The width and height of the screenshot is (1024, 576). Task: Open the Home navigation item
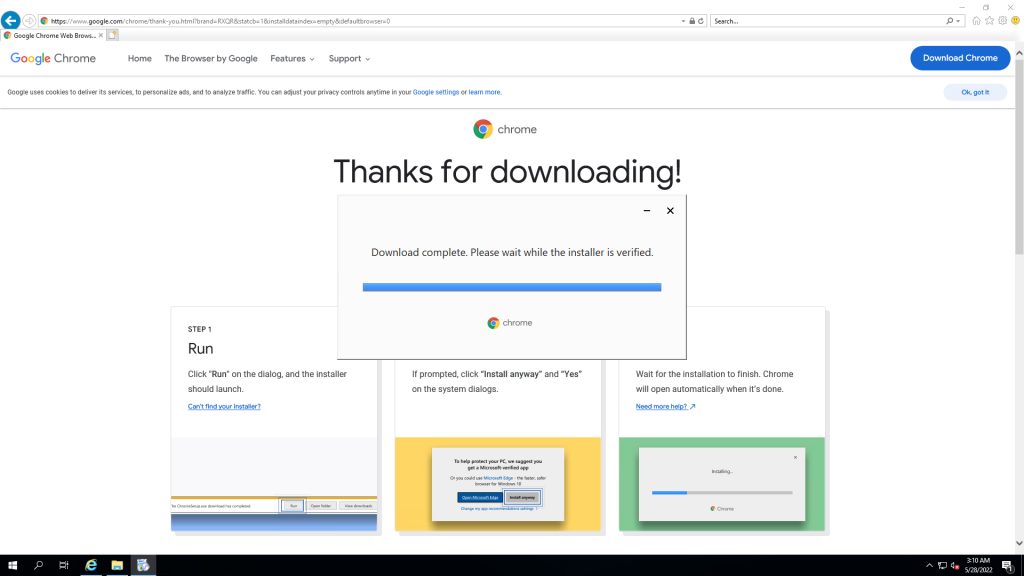coord(140,59)
